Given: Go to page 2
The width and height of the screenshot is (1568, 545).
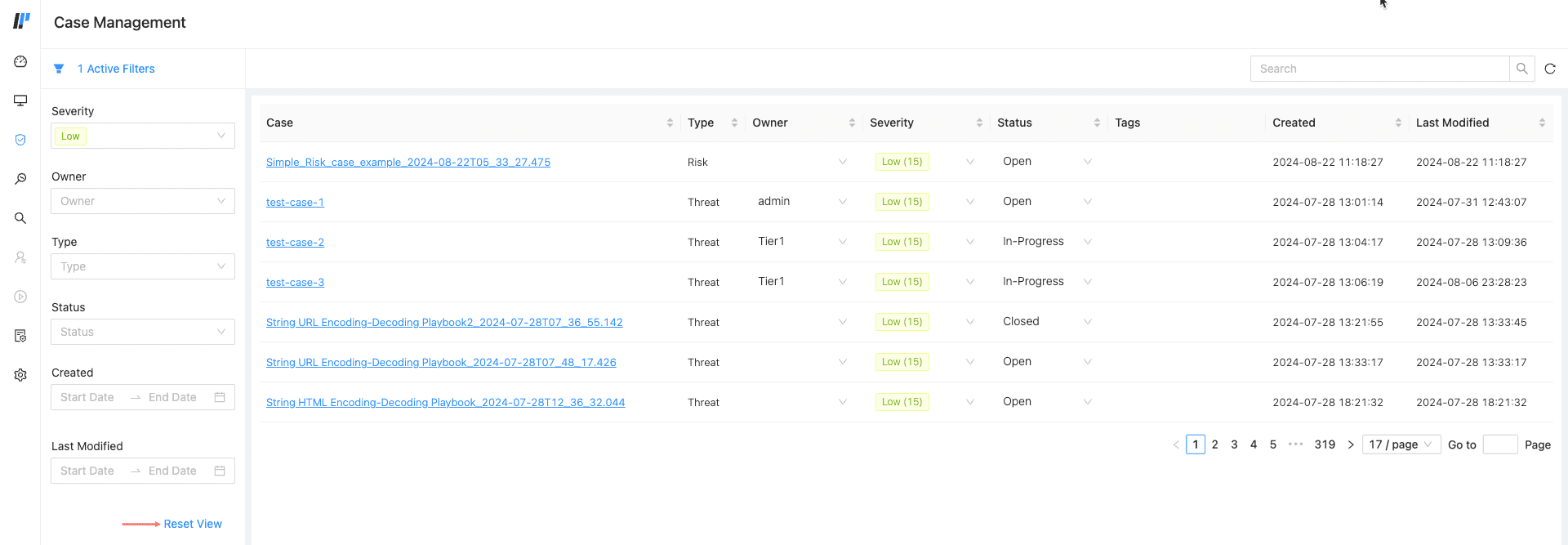Looking at the screenshot, I should point(1214,444).
